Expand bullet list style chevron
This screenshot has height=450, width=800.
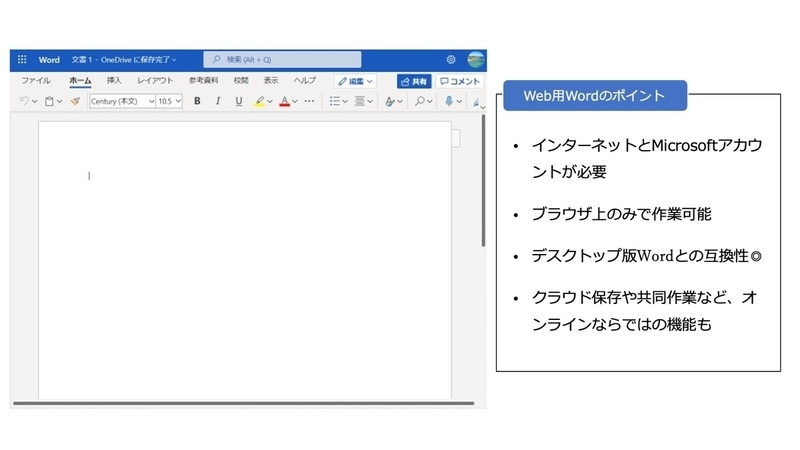345,102
